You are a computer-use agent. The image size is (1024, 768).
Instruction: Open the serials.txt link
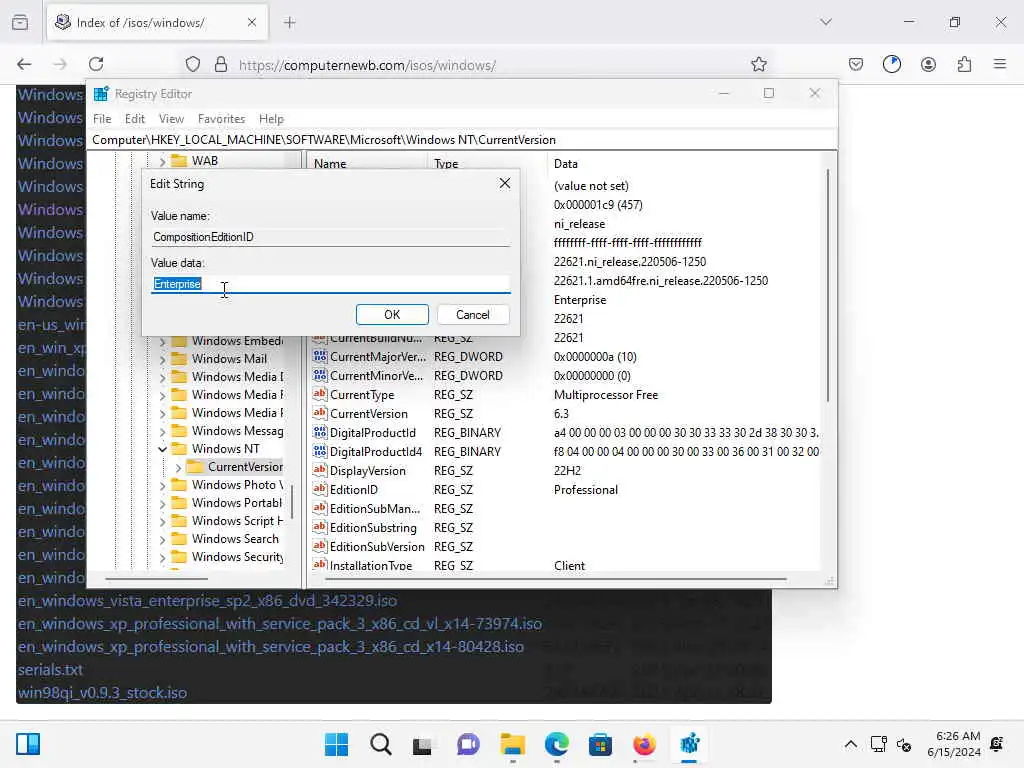click(x=50, y=670)
